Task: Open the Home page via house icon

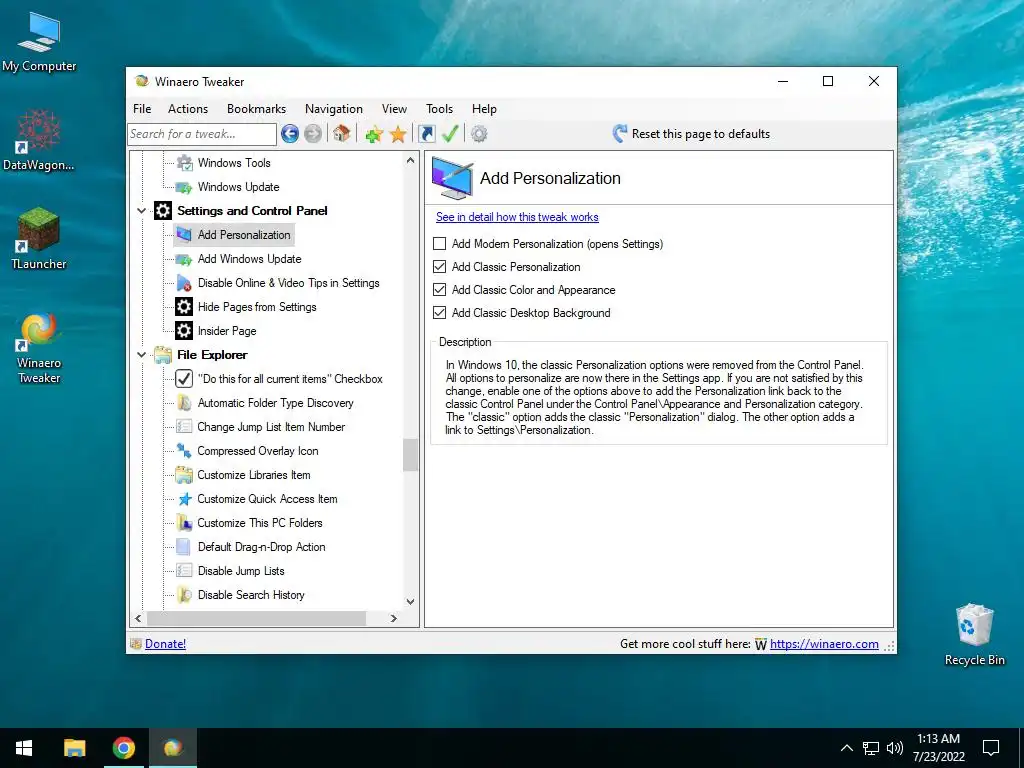Action: coord(341,134)
